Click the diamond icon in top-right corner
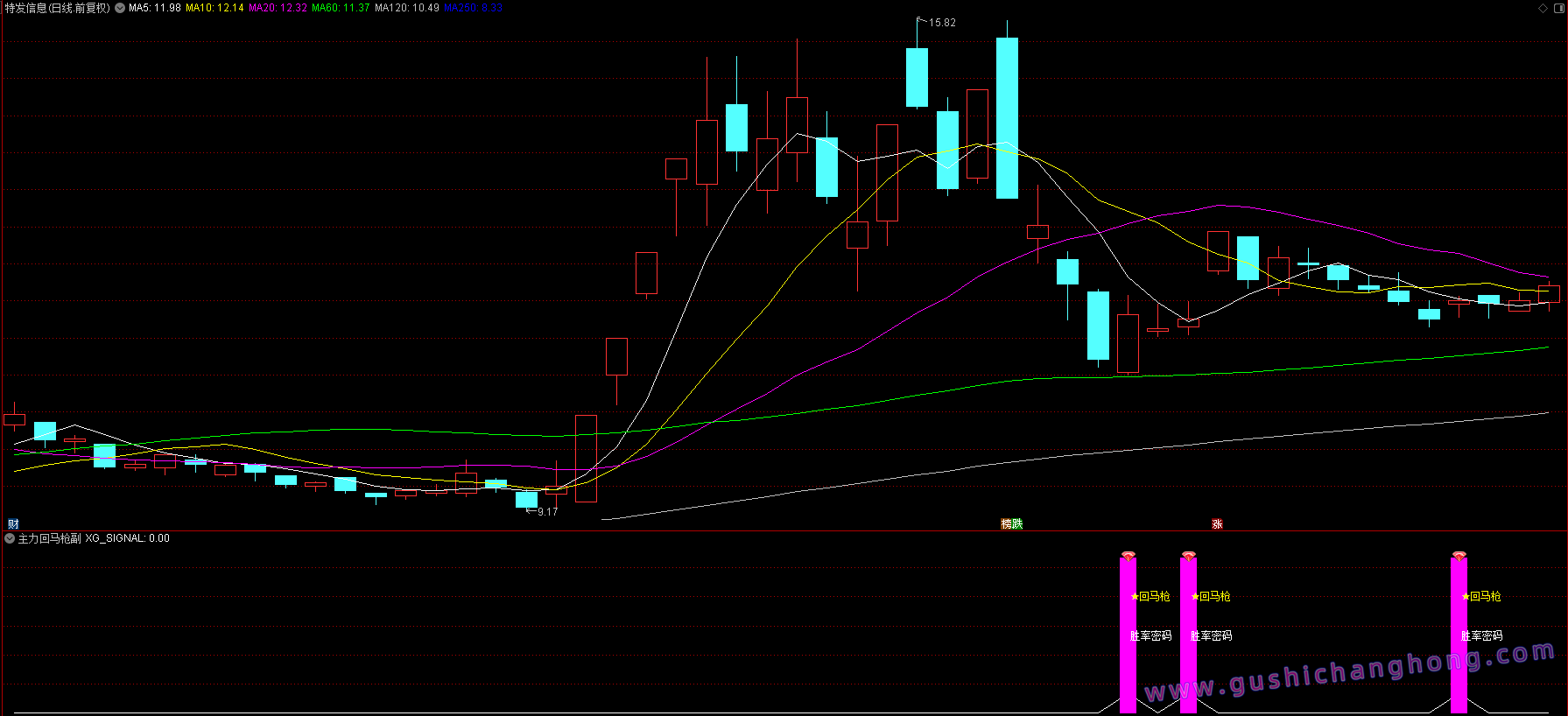The image size is (1568, 716). 1543,8
